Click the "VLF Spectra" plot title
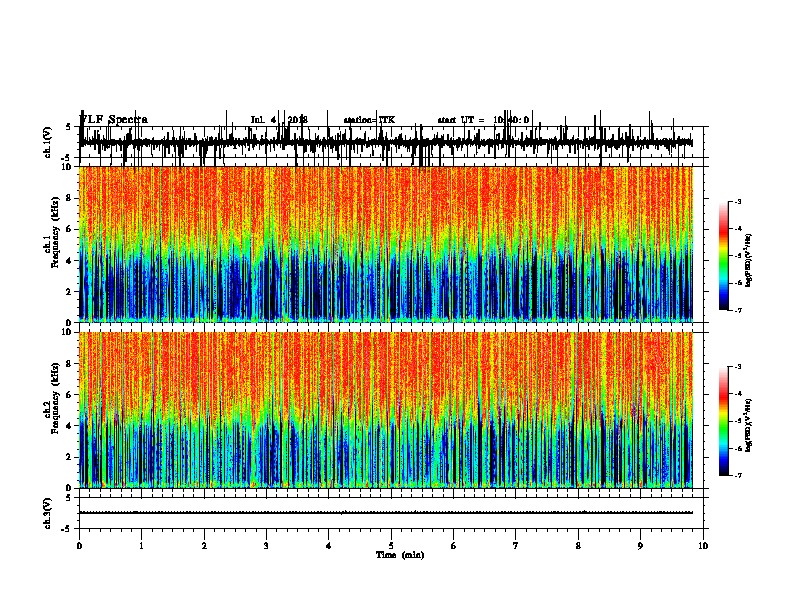Image resolution: width=792 pixels, height=612 pixels. click(114, 119)
